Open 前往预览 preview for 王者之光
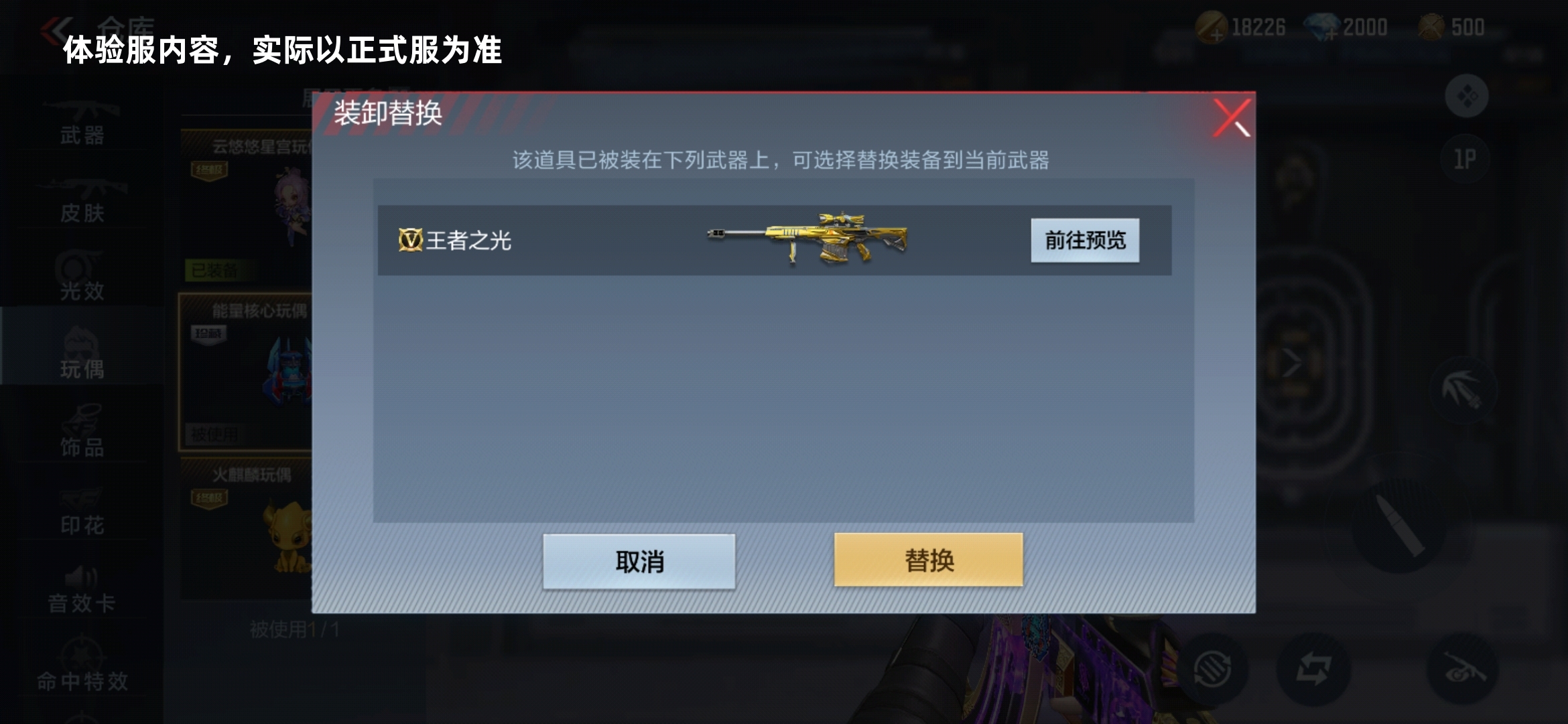The image size is (1568, 724). 1085,240
